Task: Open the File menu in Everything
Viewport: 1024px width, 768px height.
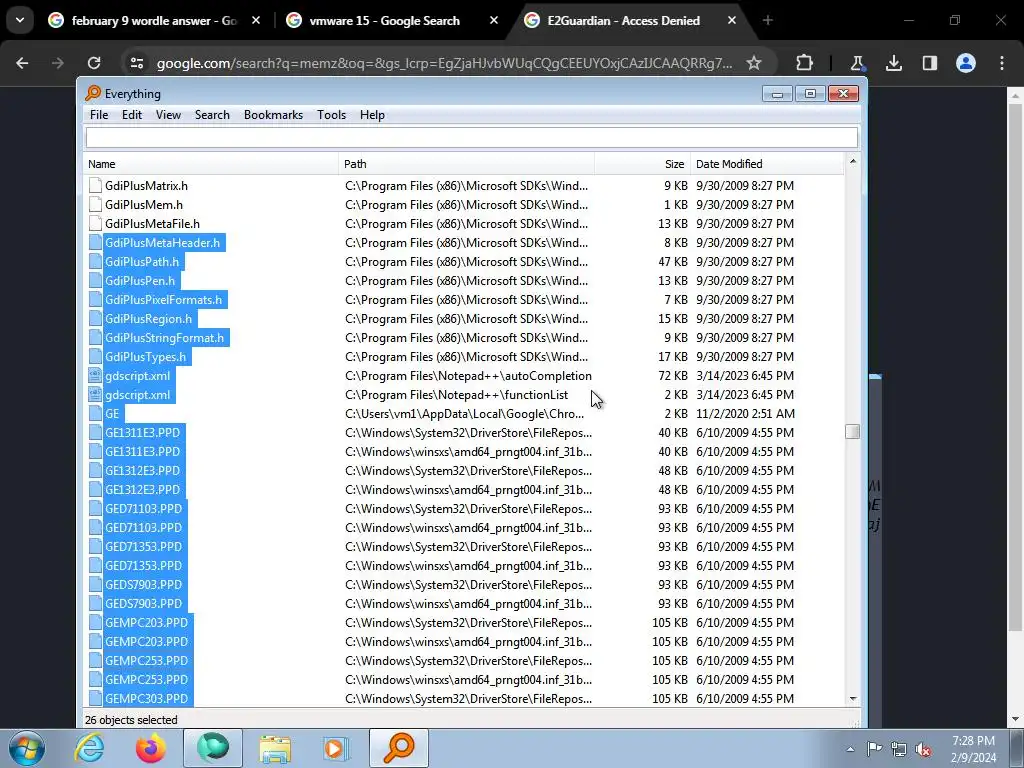Action: (x=99, y=115)
